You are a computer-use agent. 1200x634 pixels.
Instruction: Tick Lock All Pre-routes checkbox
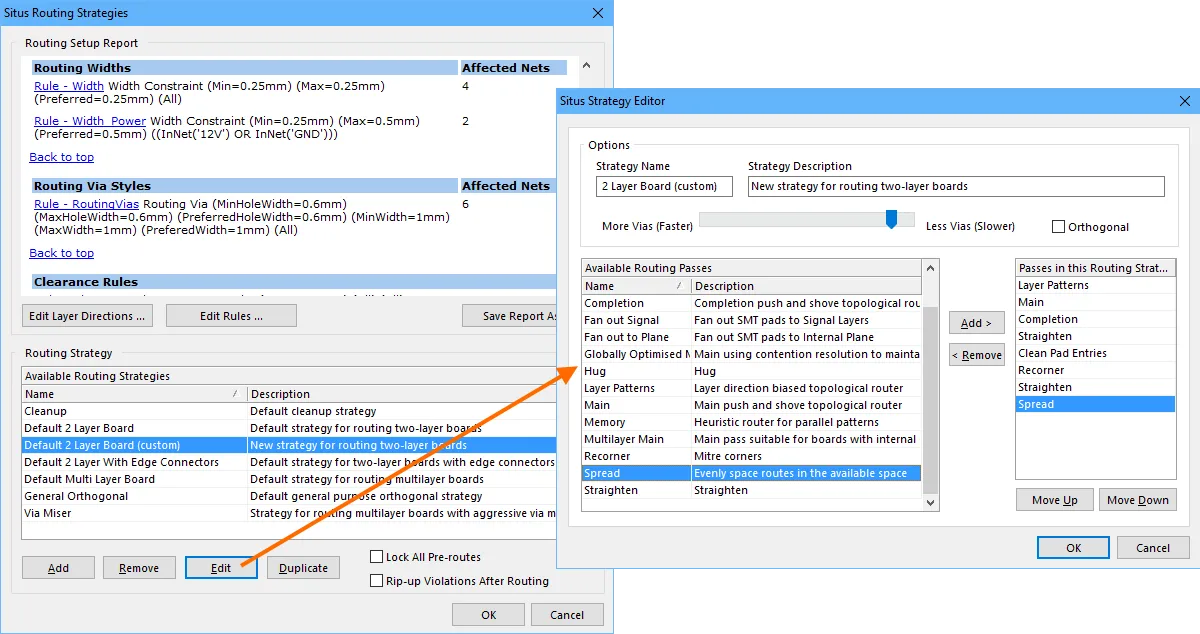377,557
